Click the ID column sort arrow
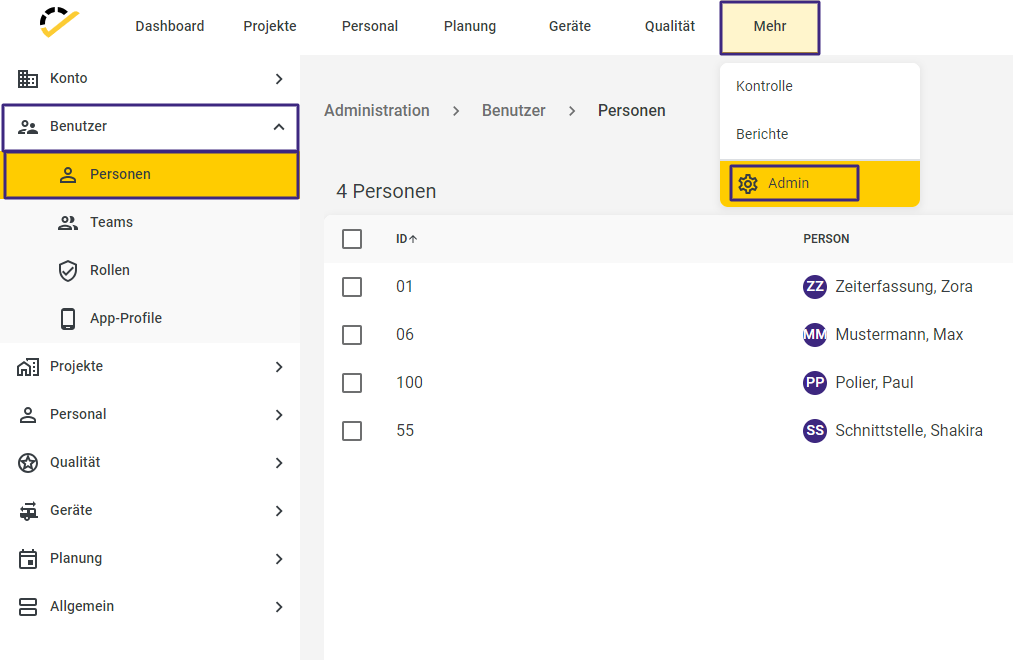1013x660 pixels. point(413,239)
